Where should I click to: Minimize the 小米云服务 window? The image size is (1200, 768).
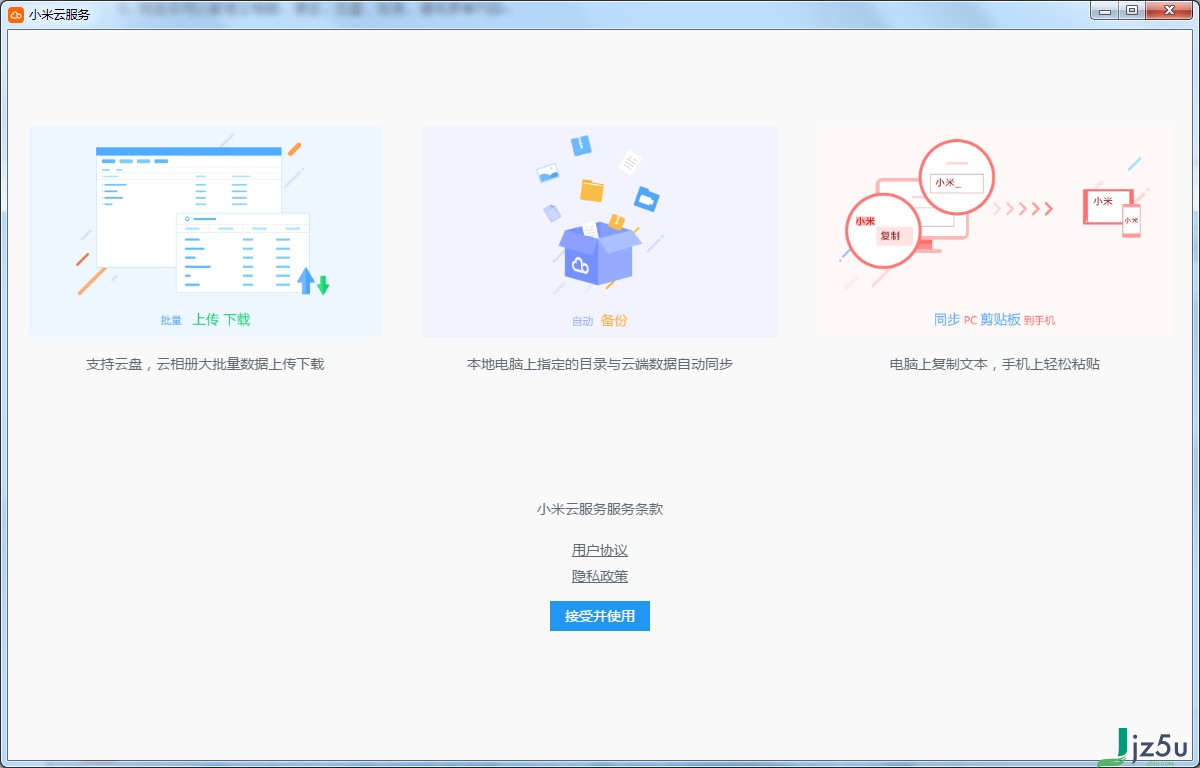[x=1104, y=10]
